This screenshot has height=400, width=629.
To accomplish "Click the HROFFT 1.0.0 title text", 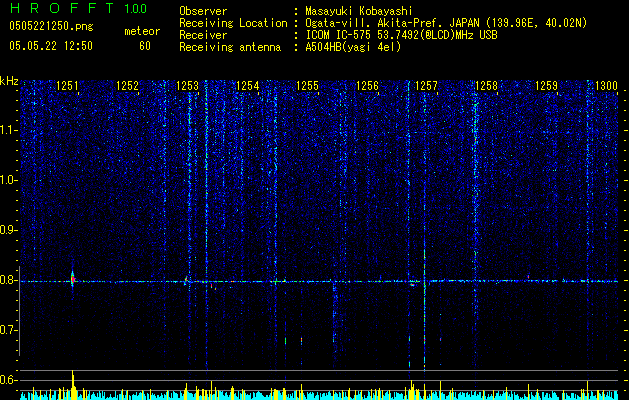I will click(78, 8).
